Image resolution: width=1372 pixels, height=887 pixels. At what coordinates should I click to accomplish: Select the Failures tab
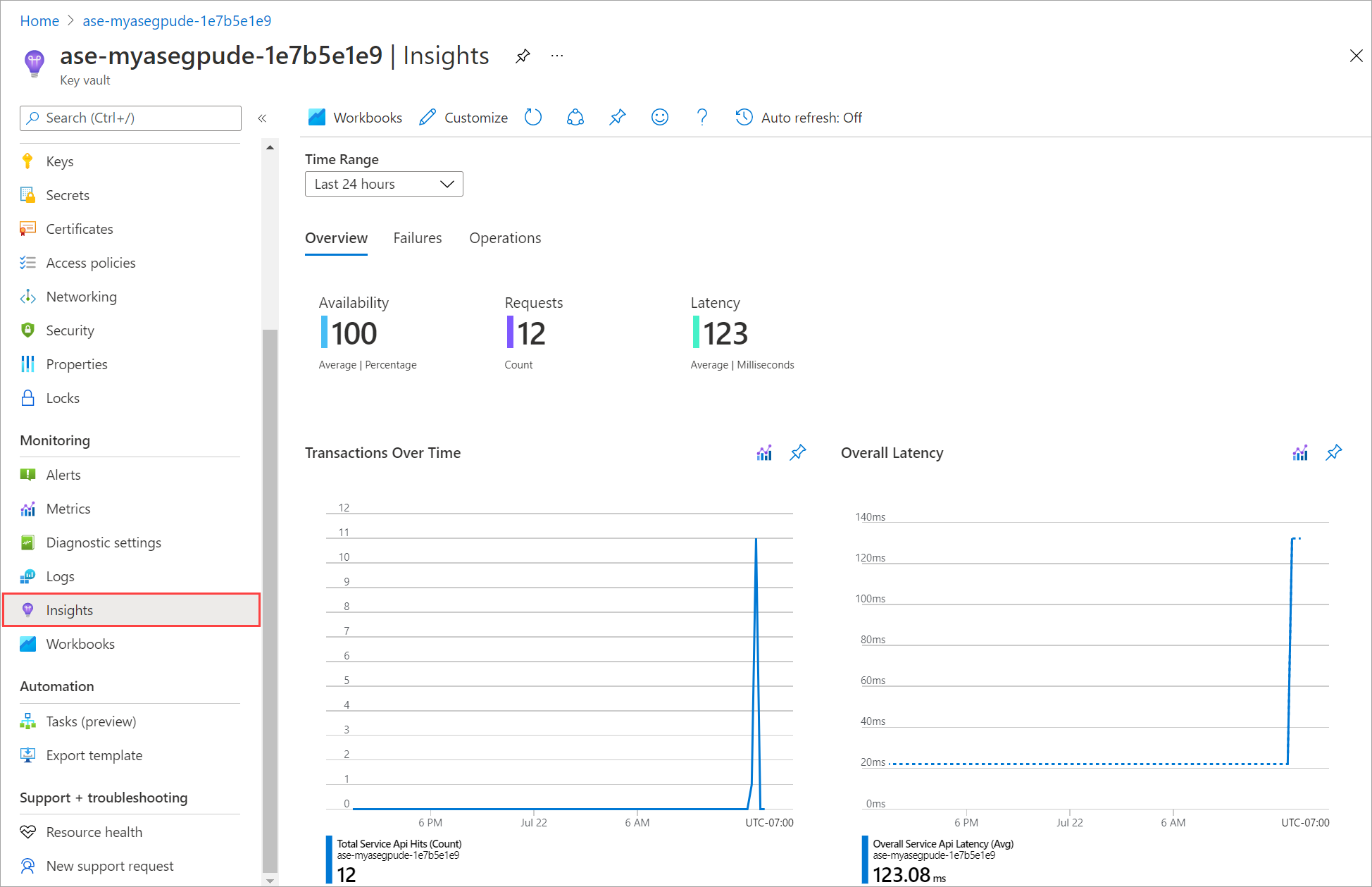point(417,238)
